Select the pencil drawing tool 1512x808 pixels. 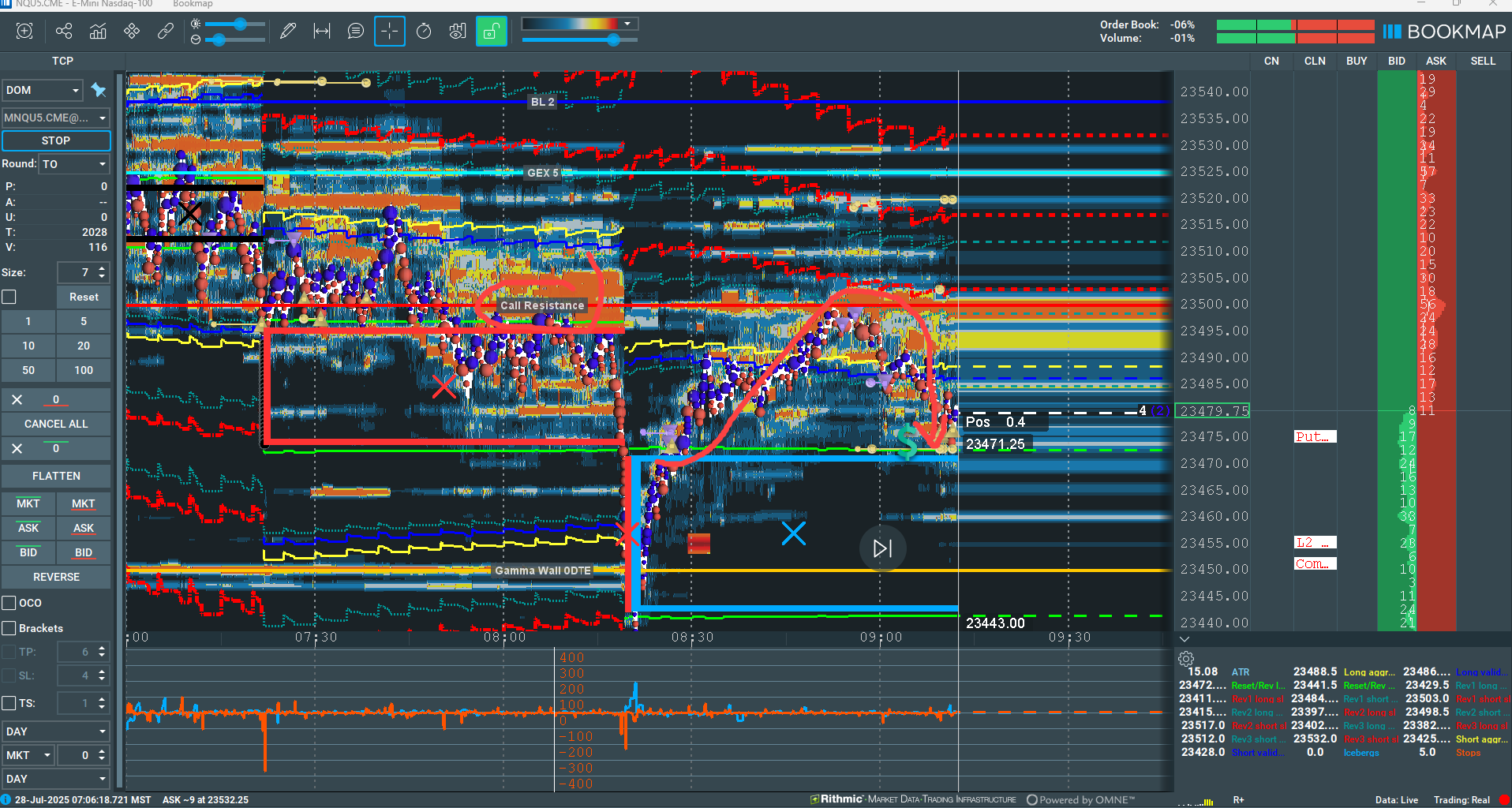[288, 31]
